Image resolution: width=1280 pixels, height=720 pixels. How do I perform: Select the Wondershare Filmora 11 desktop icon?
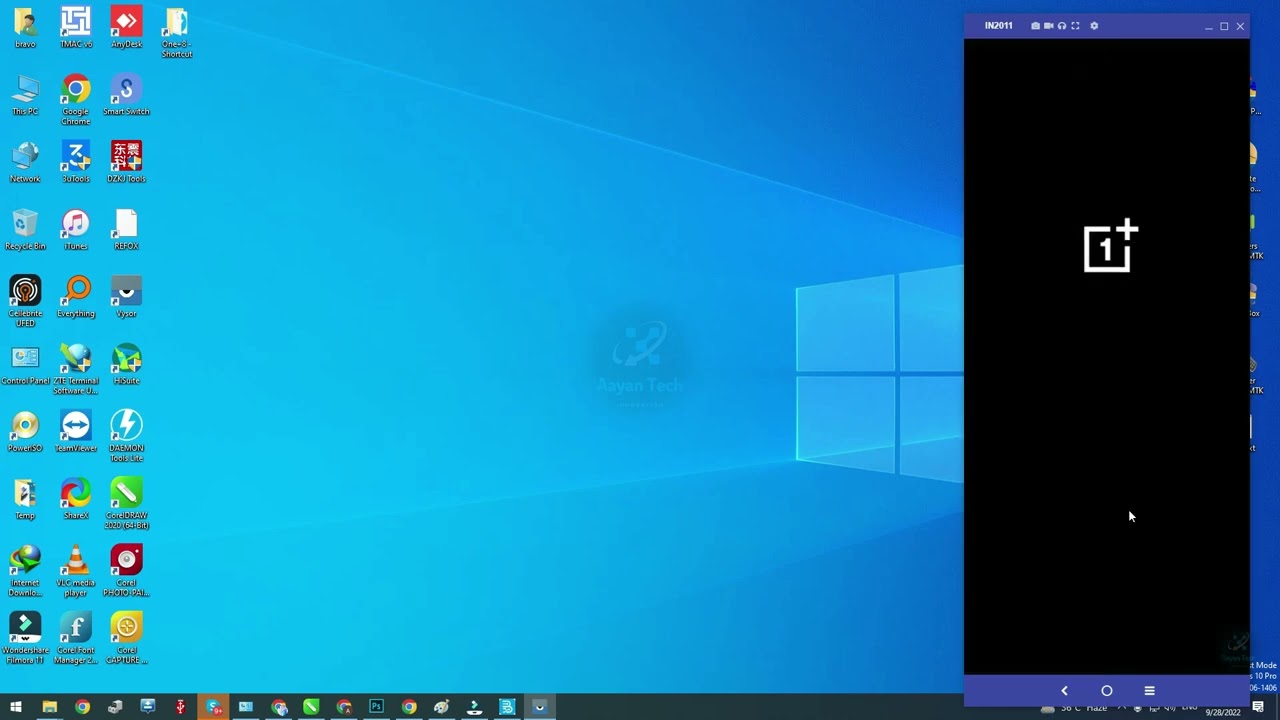pyautogui.click(x=25, y=638)
